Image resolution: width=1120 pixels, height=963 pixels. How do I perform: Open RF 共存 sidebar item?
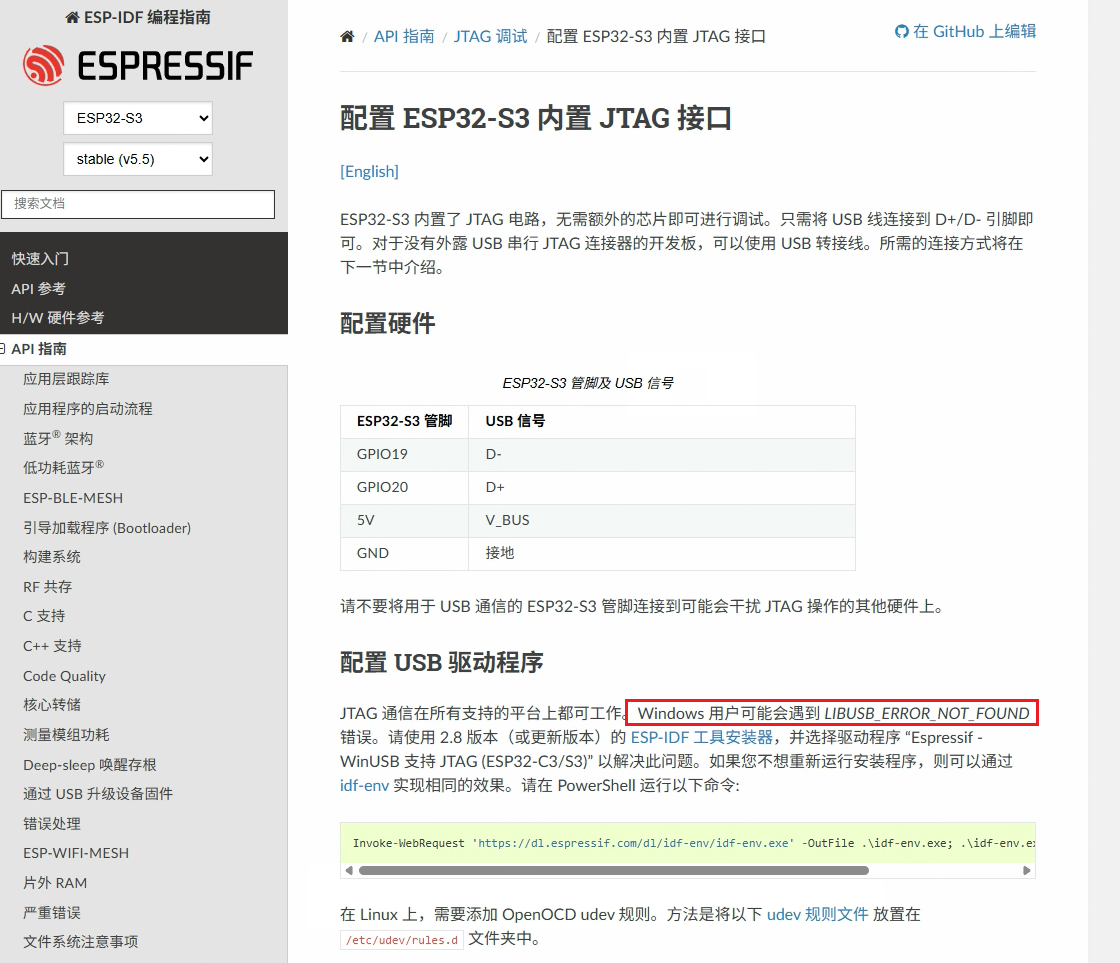[47, 587]
